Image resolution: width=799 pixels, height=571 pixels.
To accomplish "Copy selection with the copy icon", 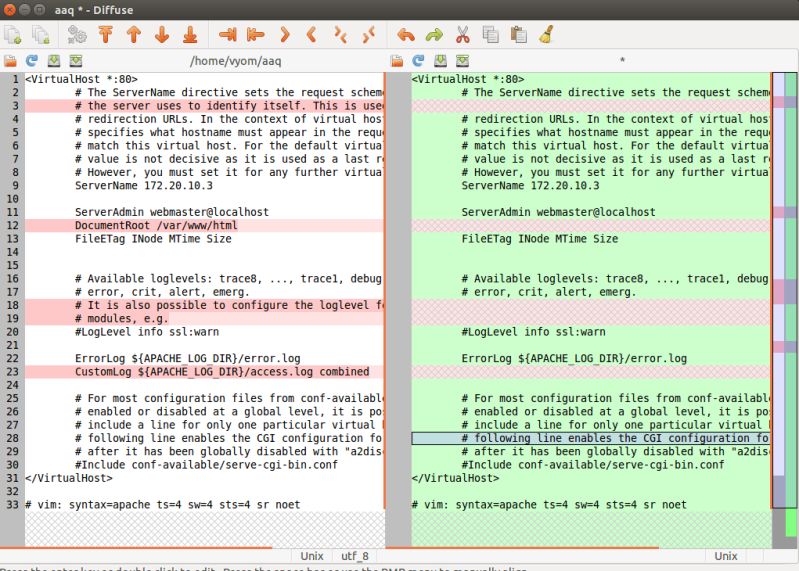I will [x=490, y=35].
